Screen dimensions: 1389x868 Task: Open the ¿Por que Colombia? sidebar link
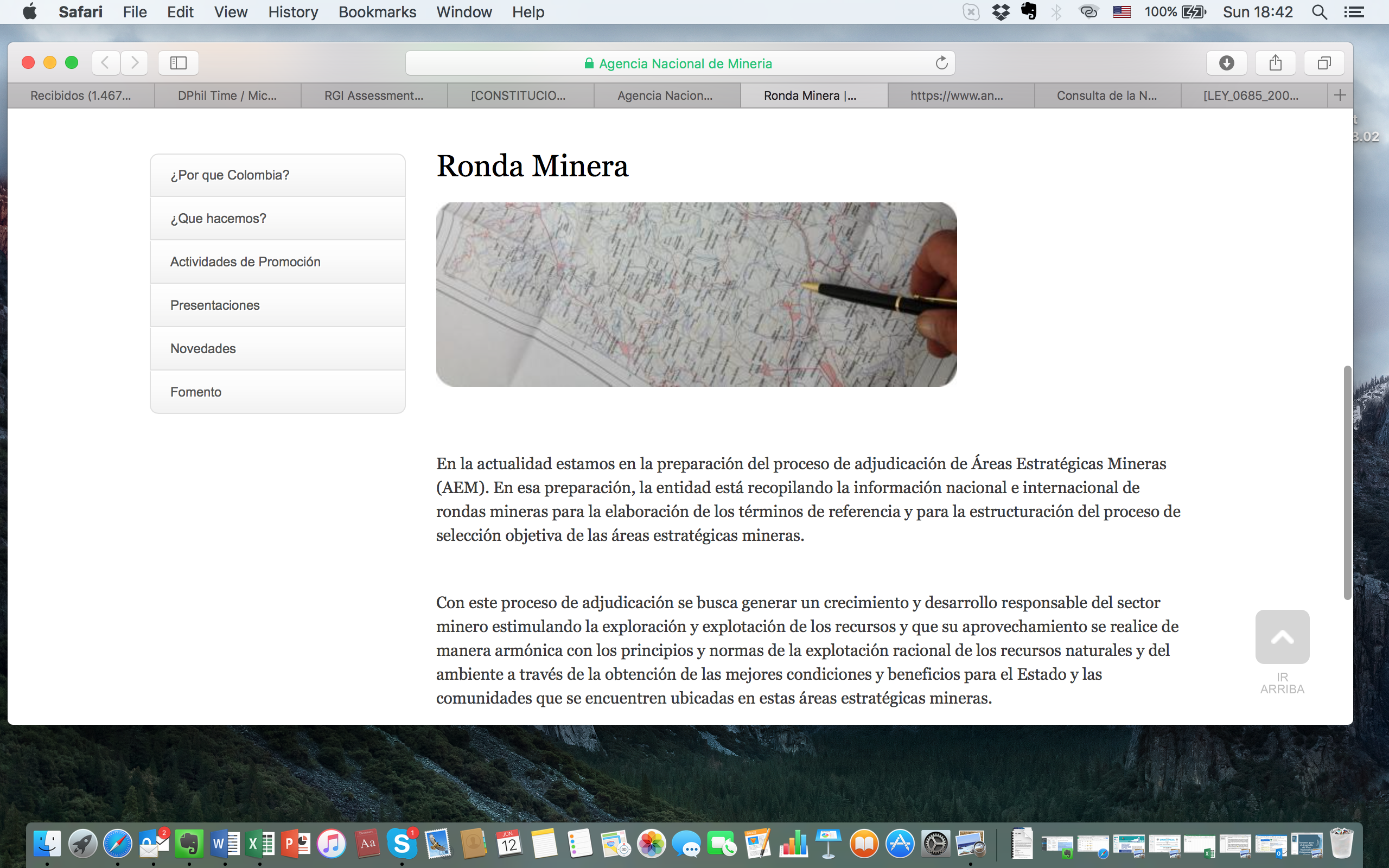tap(278, 175)
